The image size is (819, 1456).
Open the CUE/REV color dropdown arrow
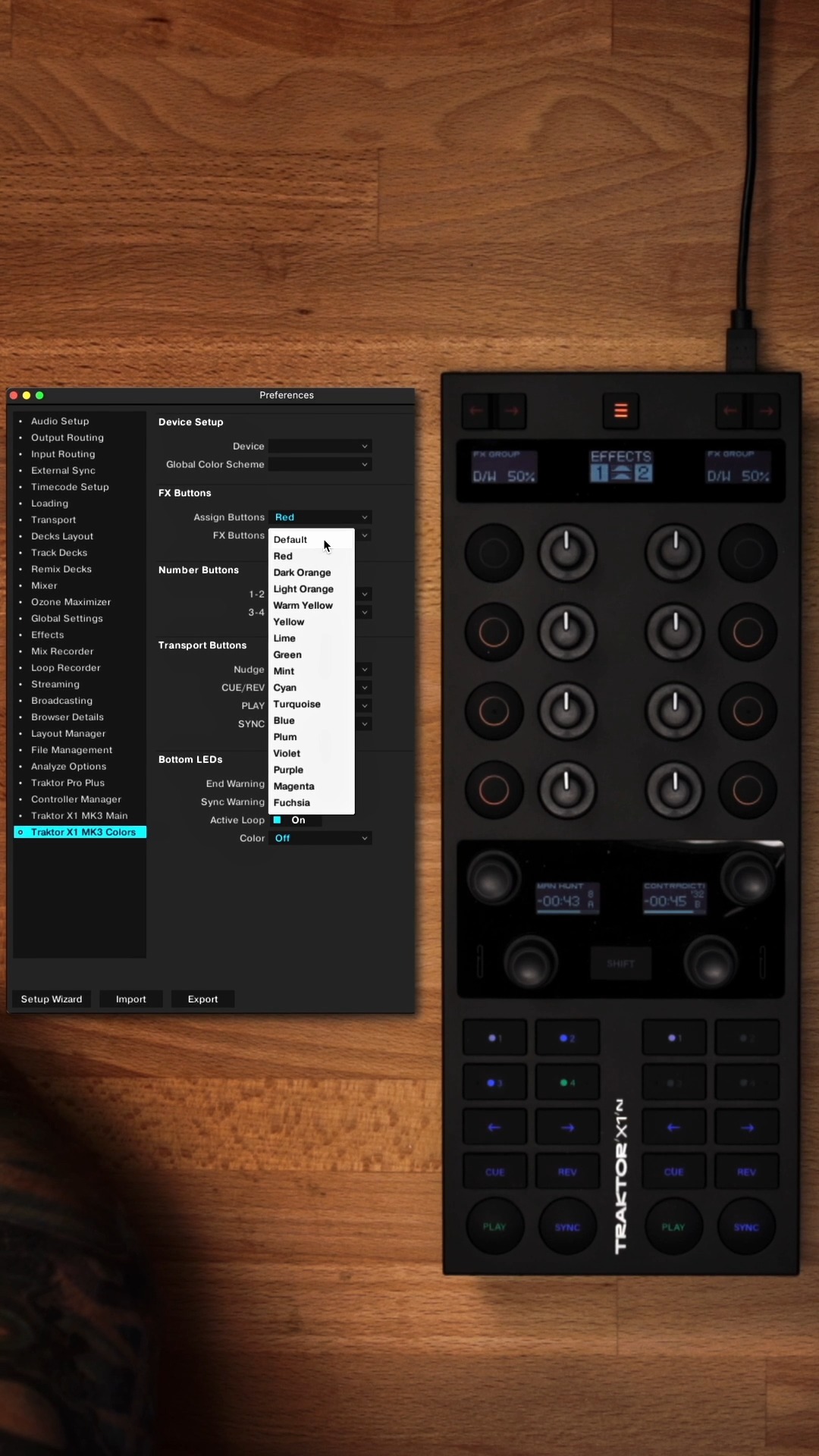click(365, 688)
